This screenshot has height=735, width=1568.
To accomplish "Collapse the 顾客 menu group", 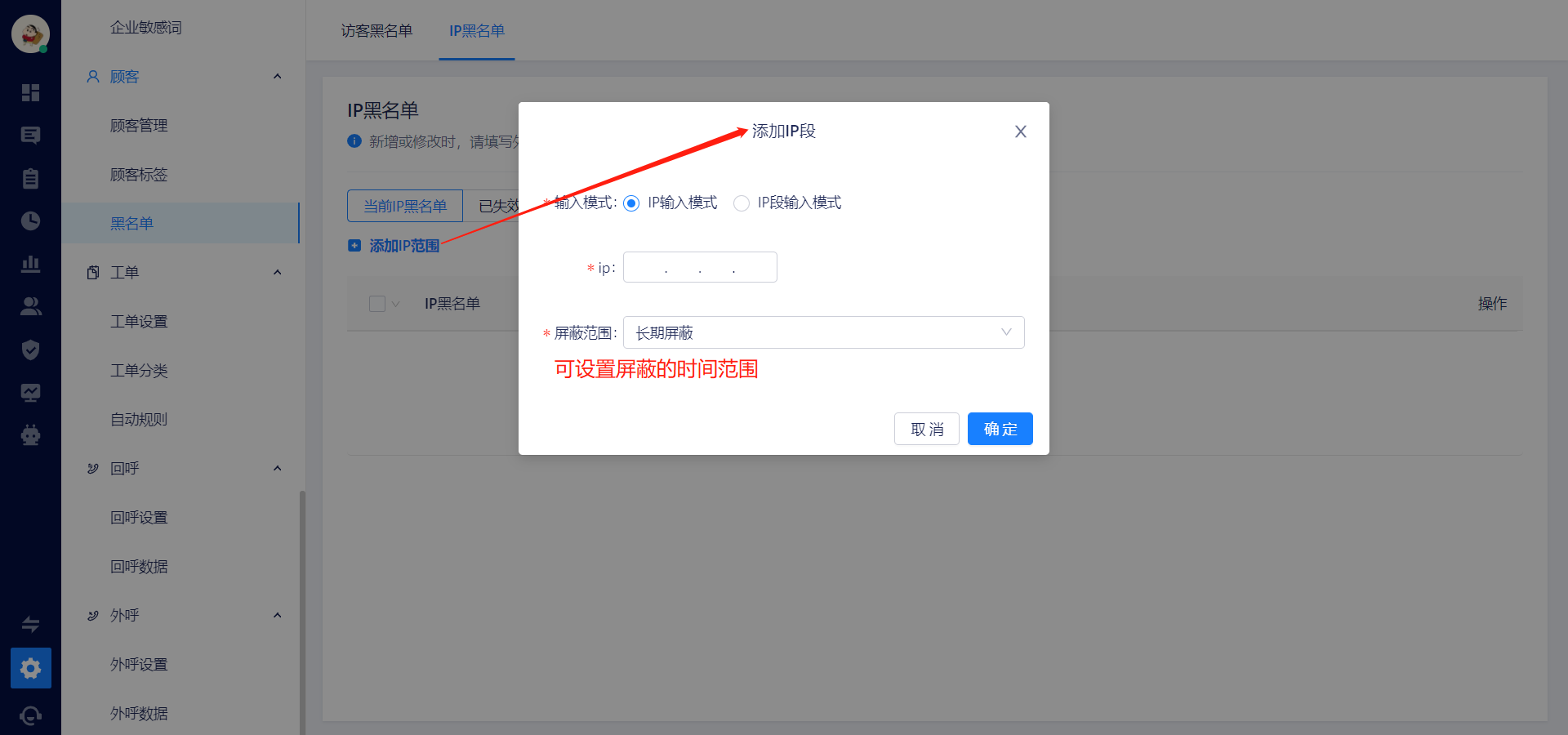I will click(x=277, y=77).
